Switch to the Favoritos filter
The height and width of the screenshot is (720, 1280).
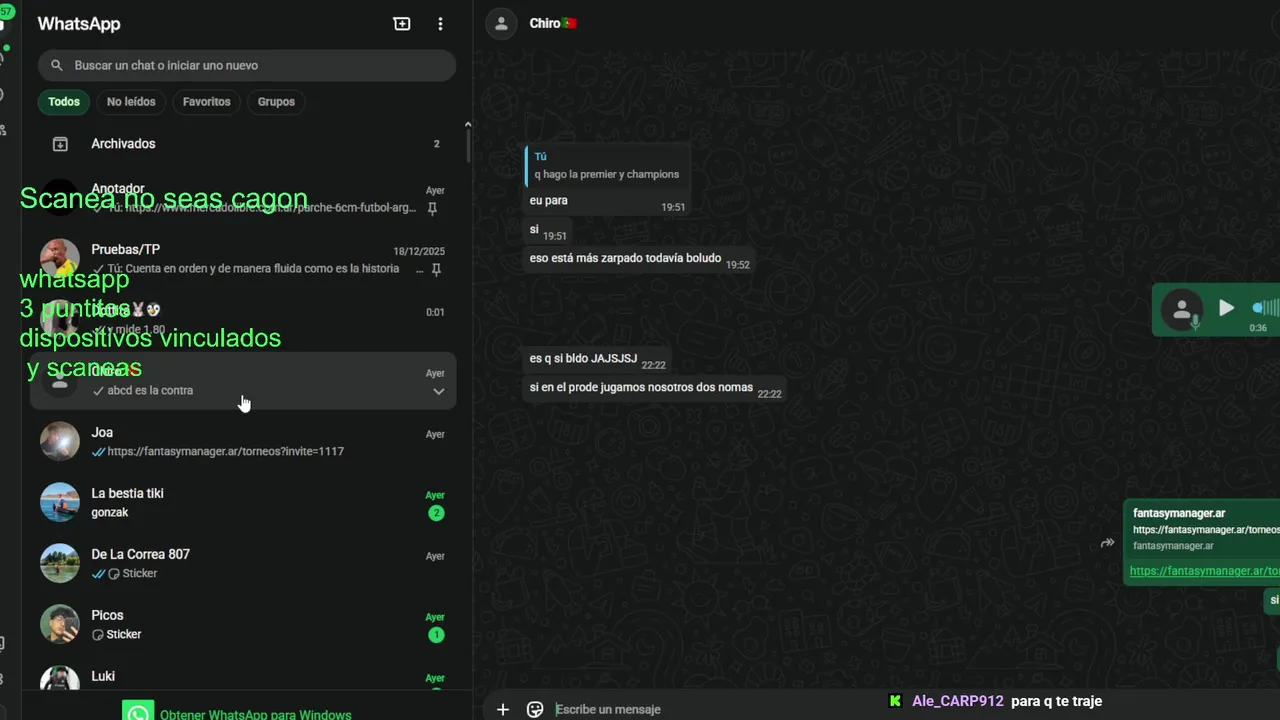click(206, 102)
